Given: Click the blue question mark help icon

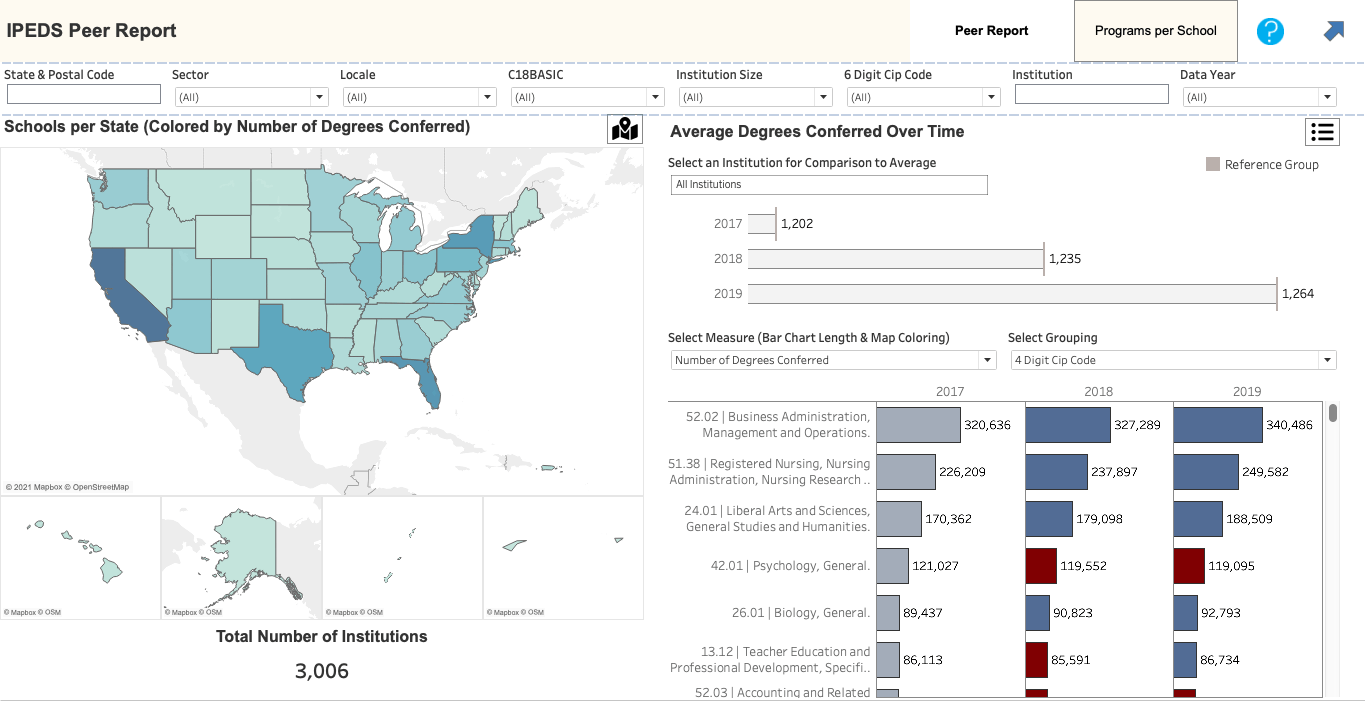Looking at the screenshot, I should pyautogui.click(x=1269, y=31).
